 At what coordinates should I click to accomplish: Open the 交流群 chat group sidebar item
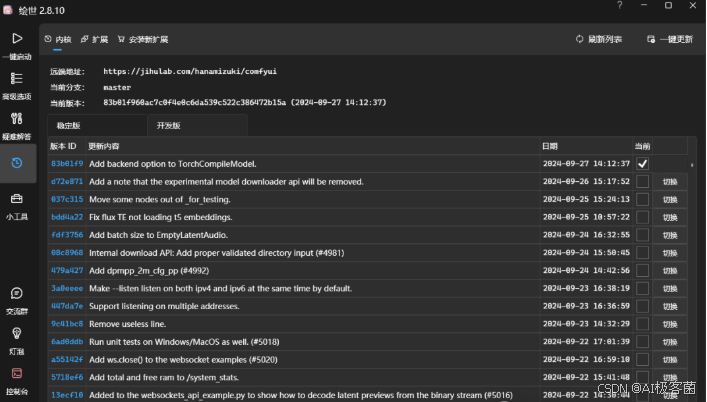click(17, 301)
